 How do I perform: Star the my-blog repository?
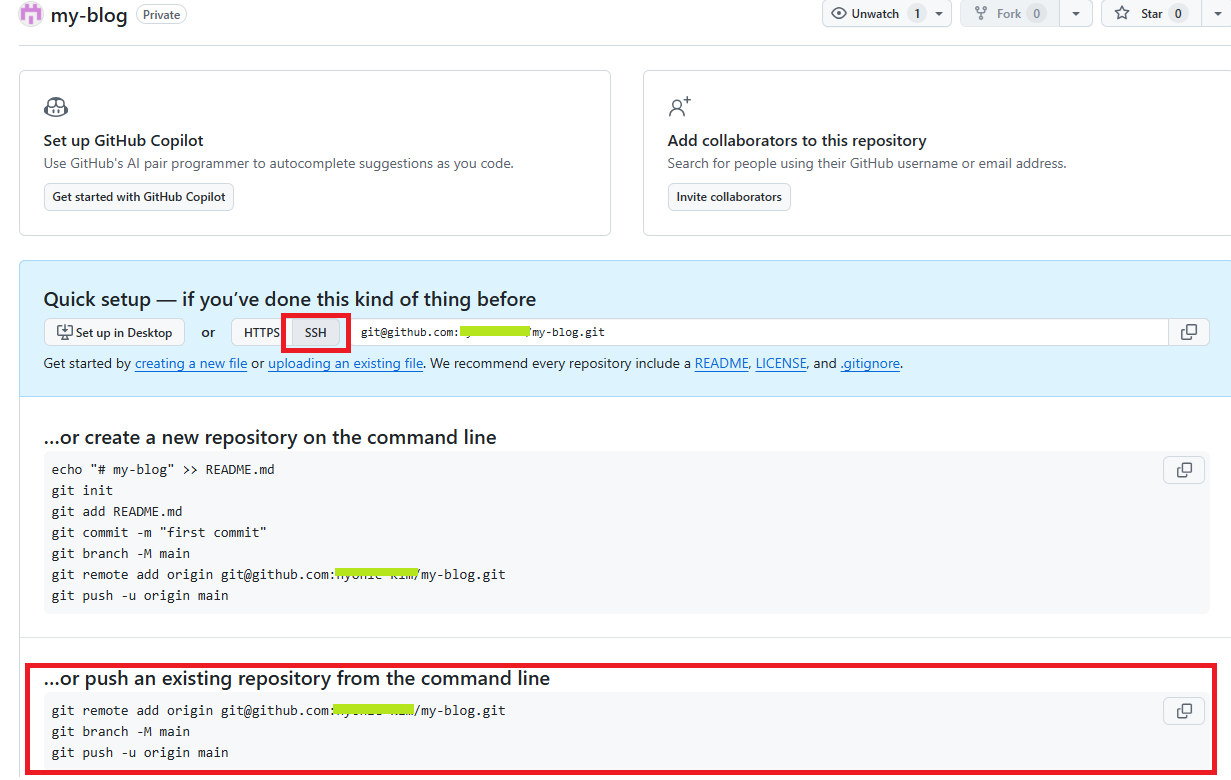[1151, 14]
